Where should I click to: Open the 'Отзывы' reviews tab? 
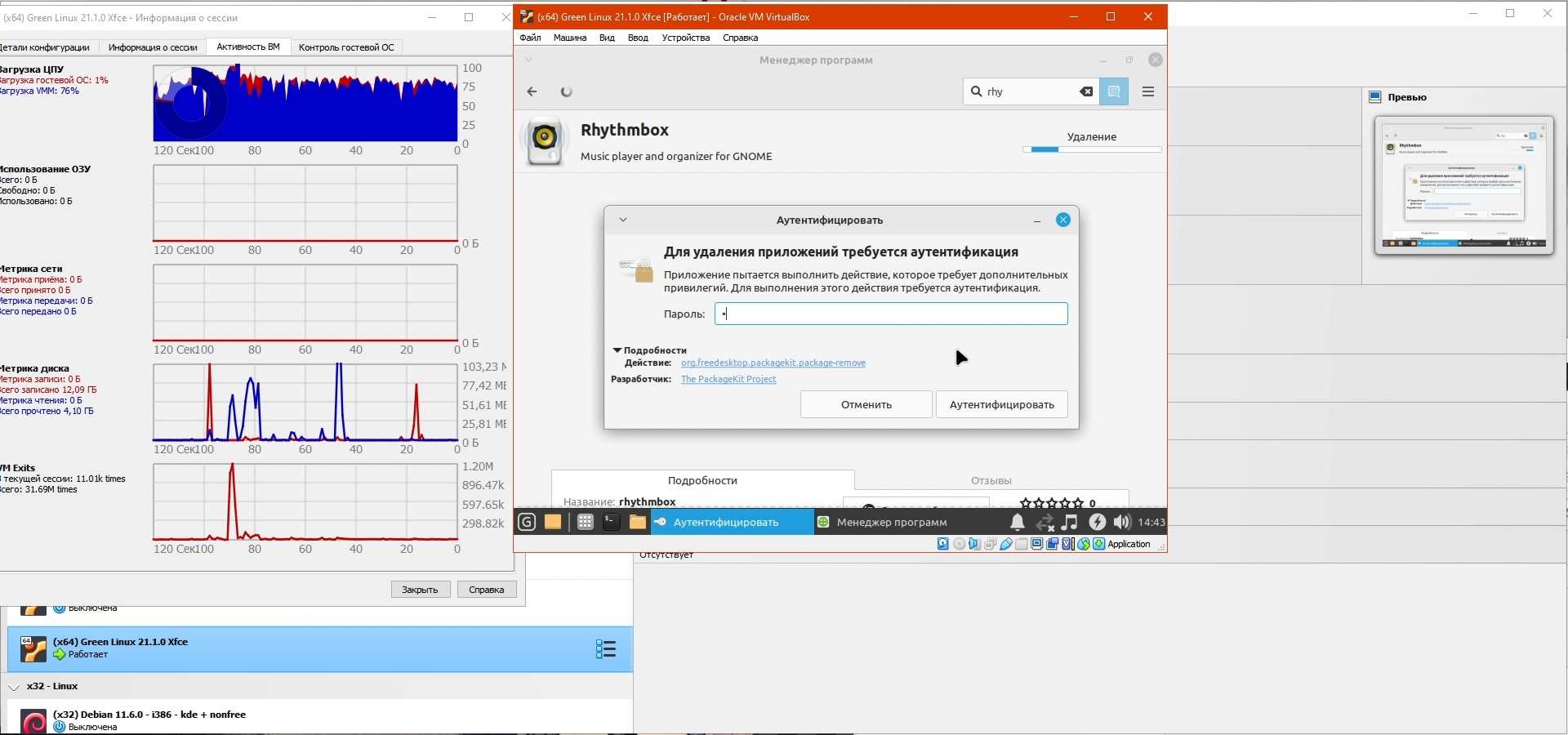point(991,480)
